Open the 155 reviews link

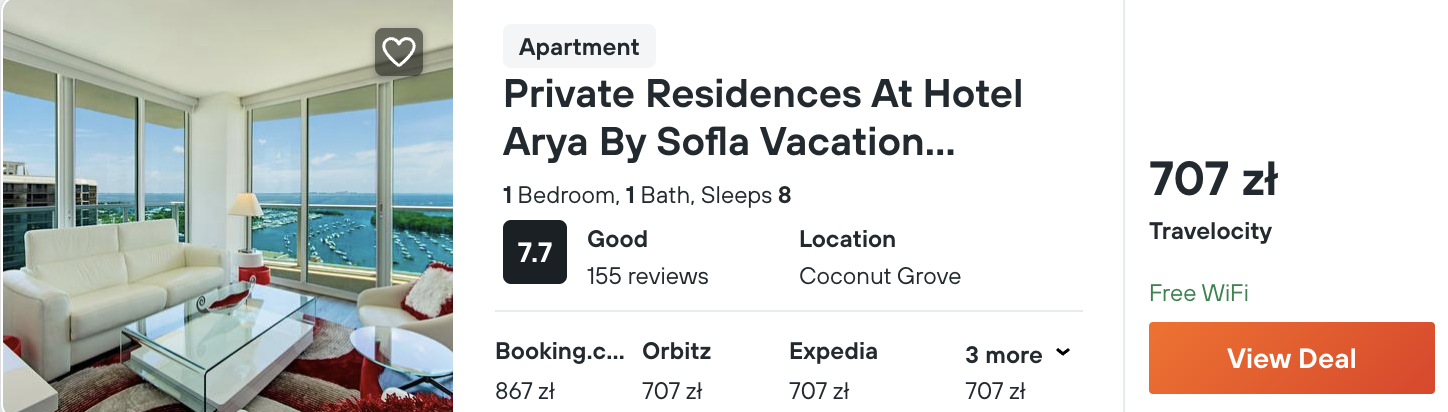click(x=647, y=276)
